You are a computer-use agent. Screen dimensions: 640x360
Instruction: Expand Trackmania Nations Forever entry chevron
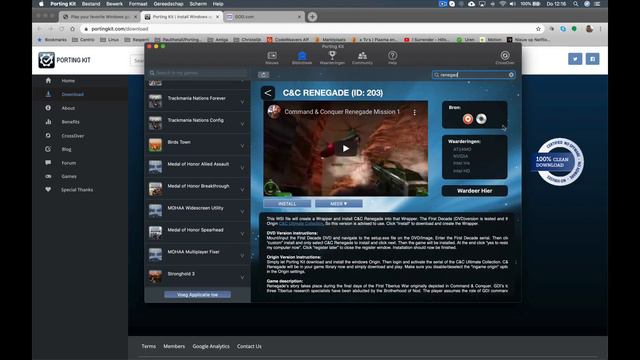(x=242, y=102)
